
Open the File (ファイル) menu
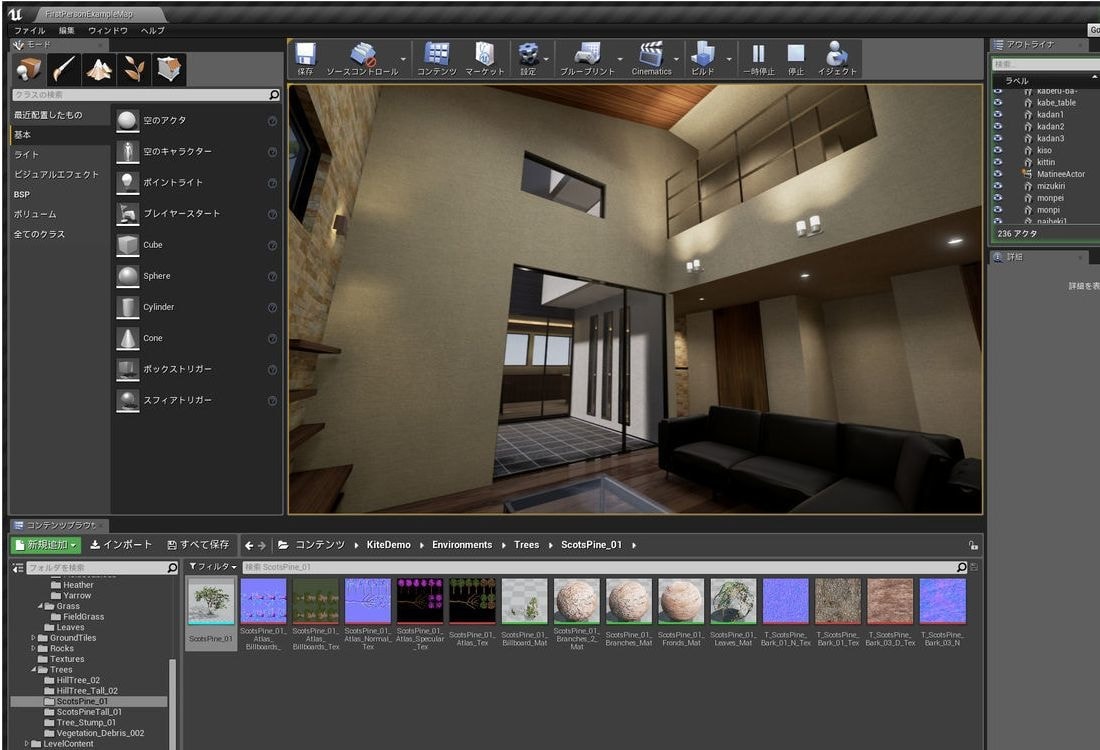click(x=29, y=31)
